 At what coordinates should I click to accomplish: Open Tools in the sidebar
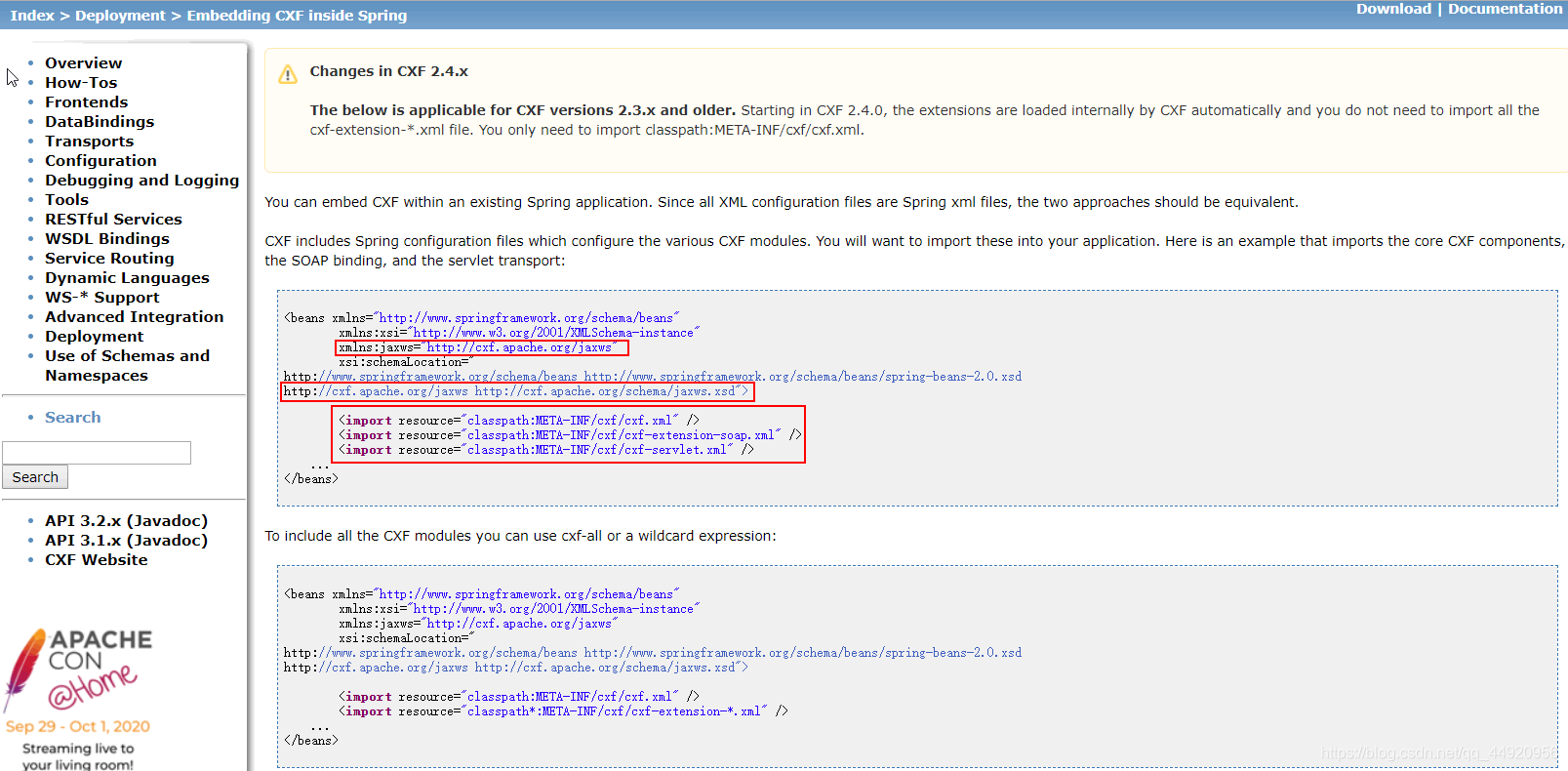[66, 200]
